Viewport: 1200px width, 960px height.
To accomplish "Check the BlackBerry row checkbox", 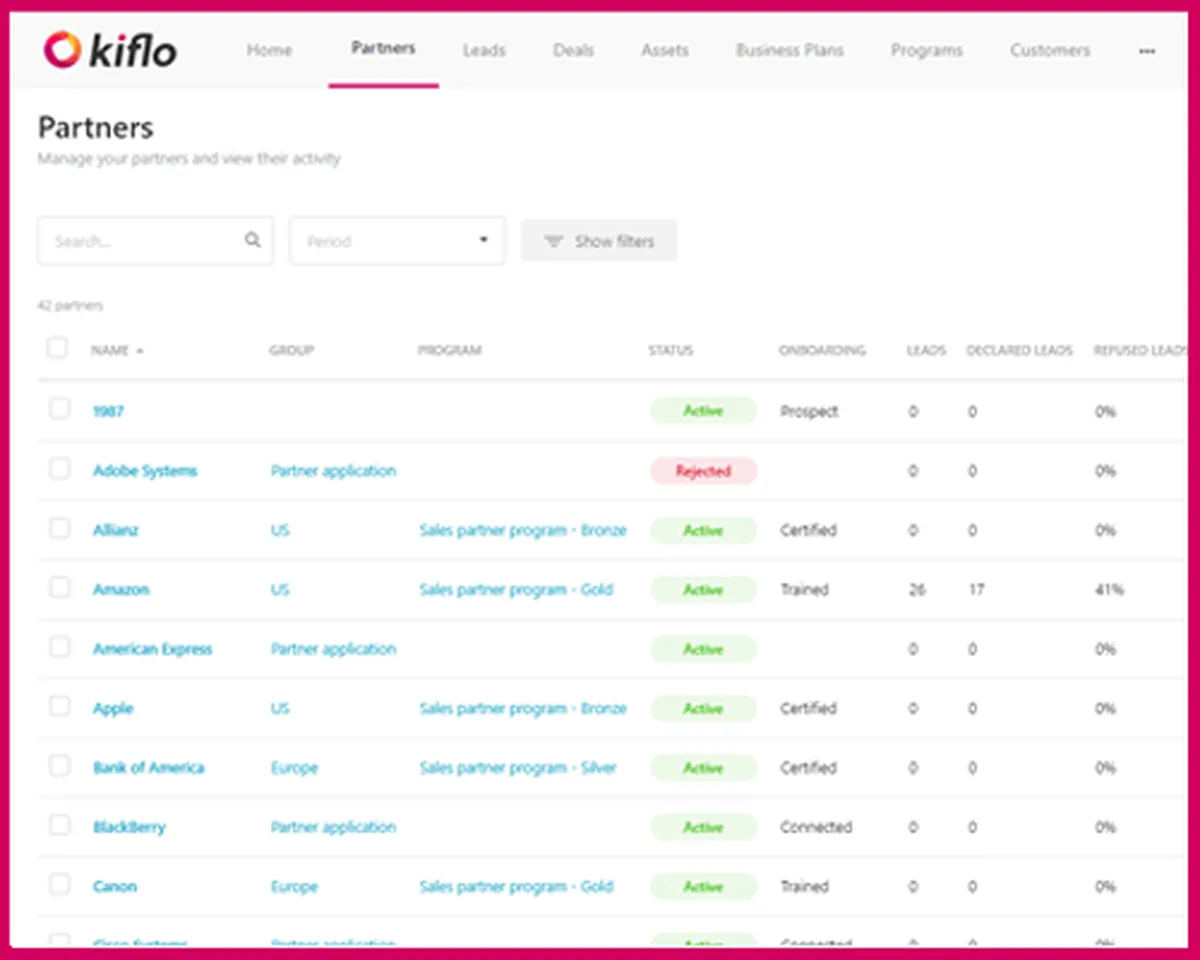I will [x=60, y=825].
